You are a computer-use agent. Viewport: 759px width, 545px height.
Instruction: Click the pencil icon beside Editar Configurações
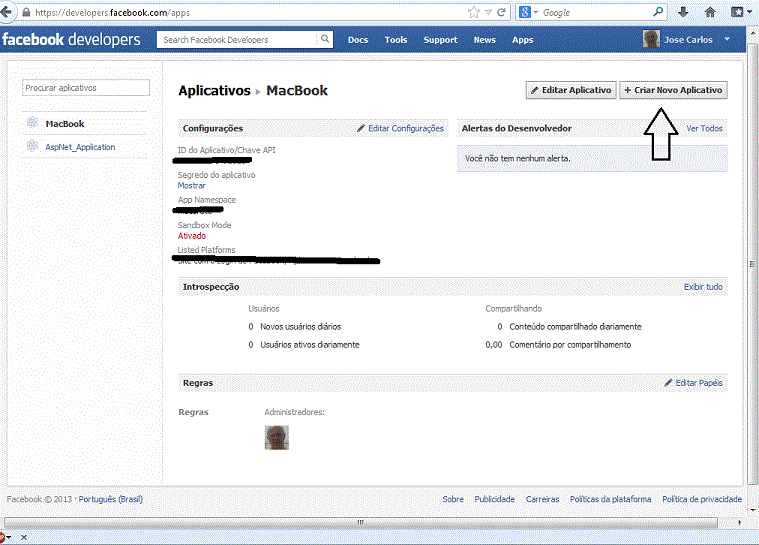pos(361,128)
